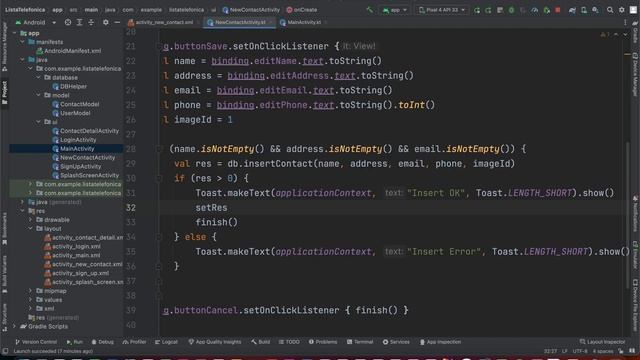Open the Pixel 4 API 33 device dropdown

(x=442, y=10)
